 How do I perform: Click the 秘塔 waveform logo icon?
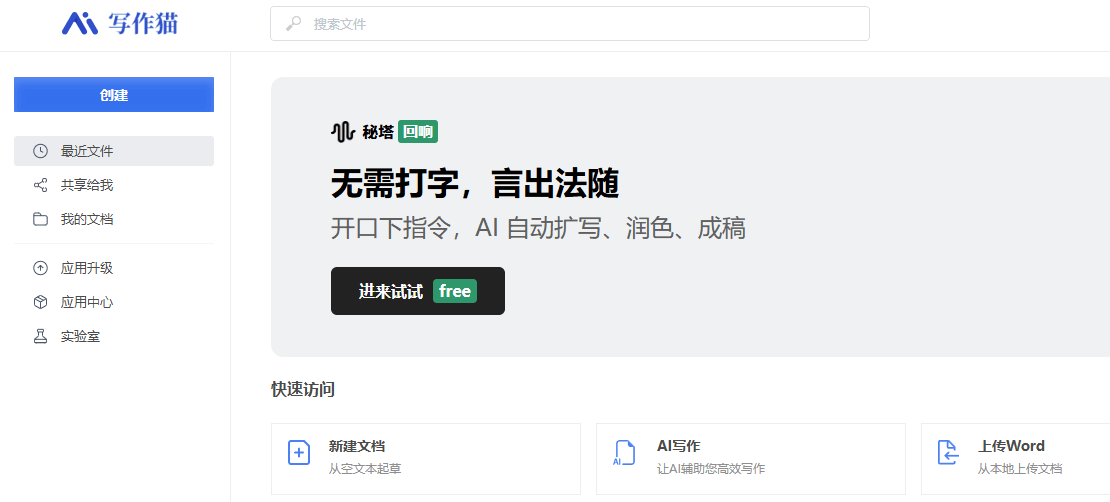tap(343, 132)
